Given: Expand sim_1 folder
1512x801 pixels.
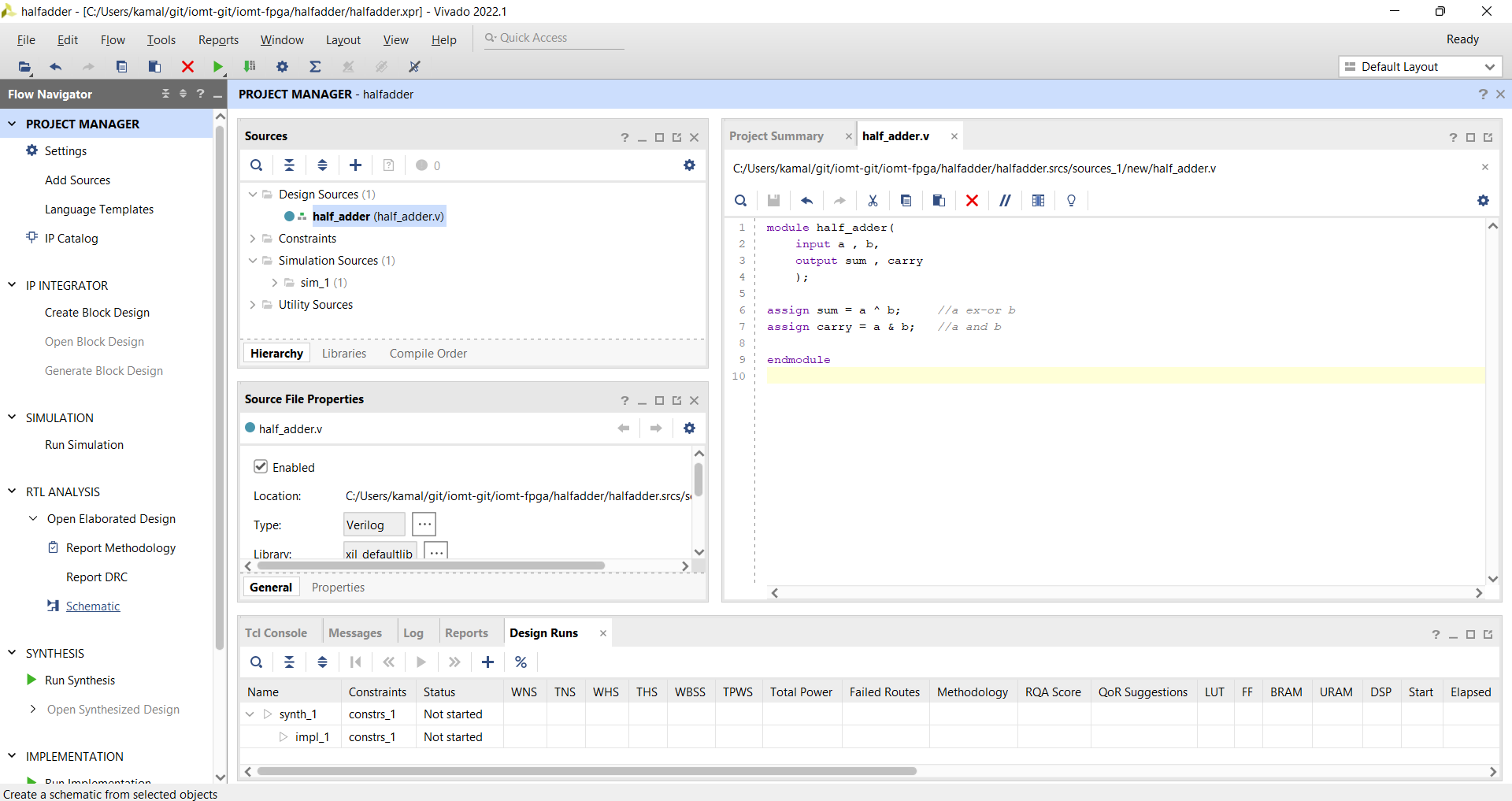Looking at the screenshot, I should point(274,283).
